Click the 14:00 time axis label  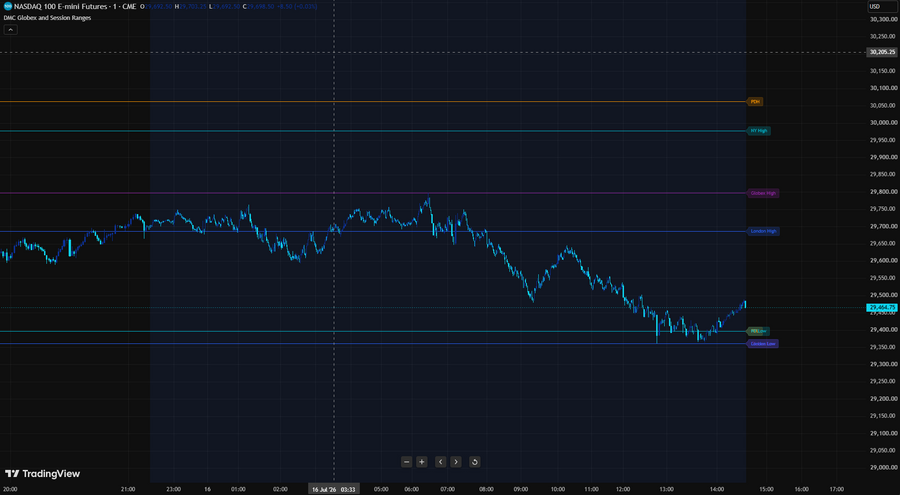(716, 489)
